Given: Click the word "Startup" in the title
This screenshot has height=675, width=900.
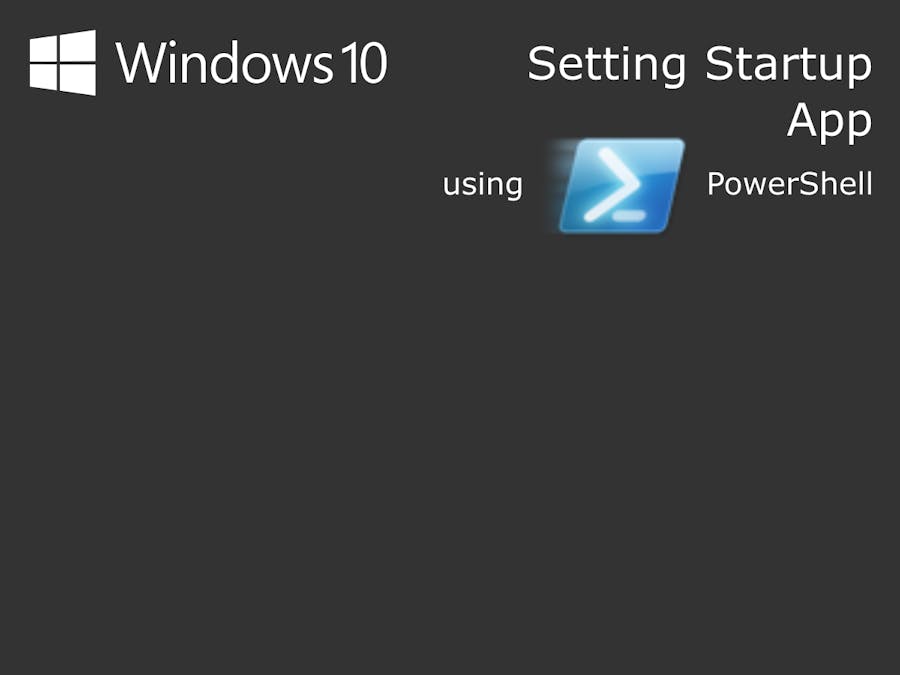Looking at the screenshot, I should (x=788, y=66).
